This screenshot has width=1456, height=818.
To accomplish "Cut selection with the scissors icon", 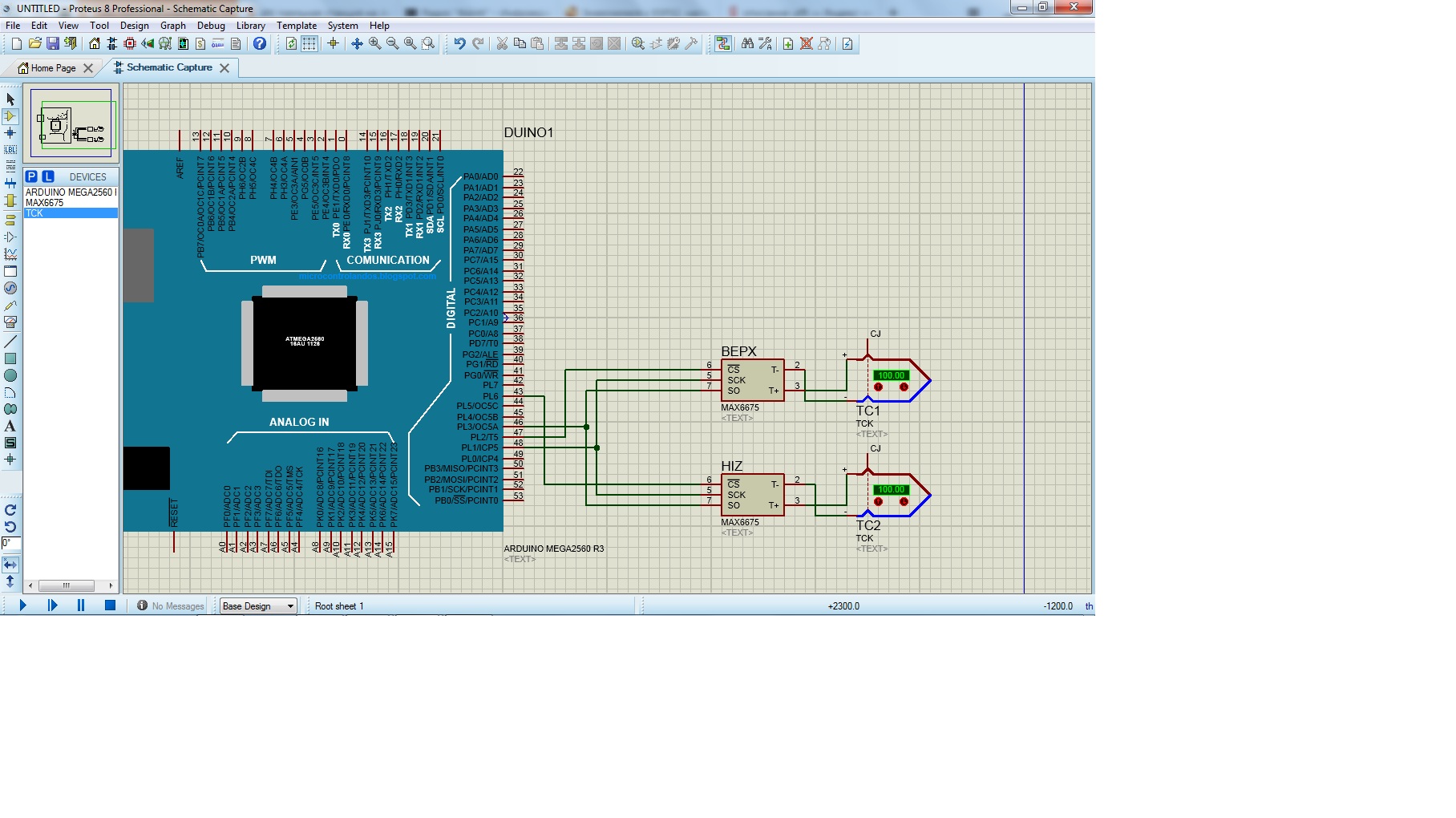I will pos(502,43).
